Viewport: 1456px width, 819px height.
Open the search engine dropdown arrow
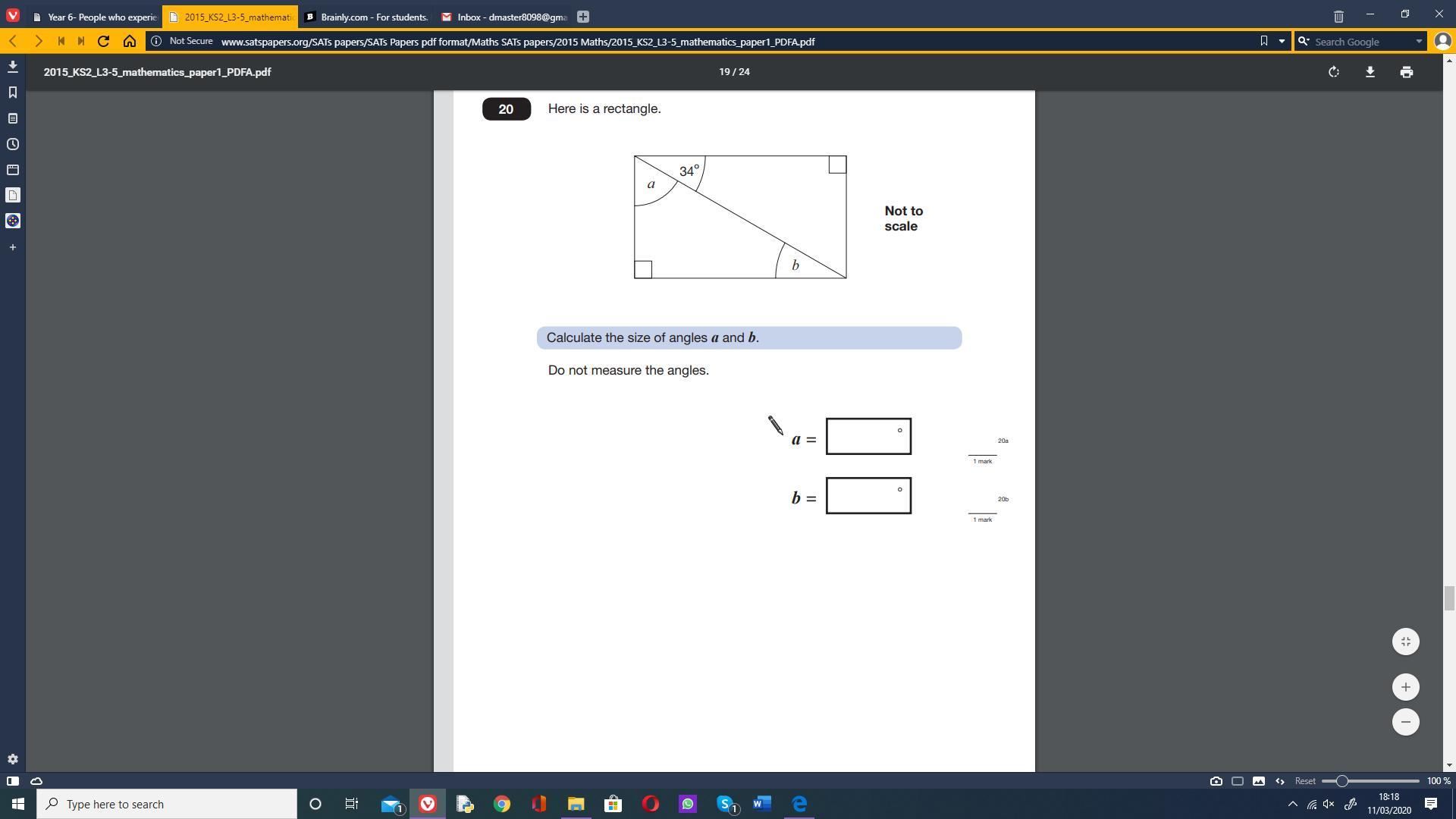1418,41
